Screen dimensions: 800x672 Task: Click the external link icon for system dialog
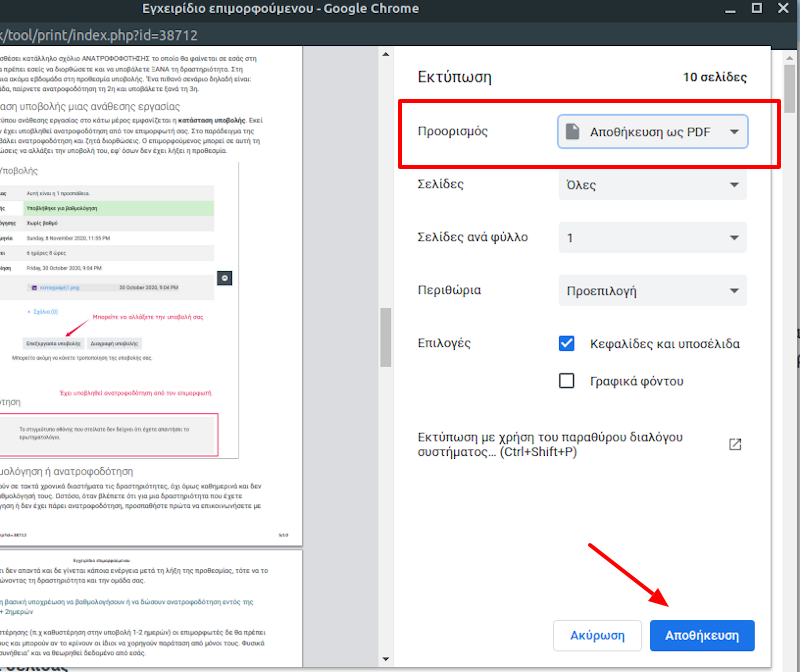tap(735, 444)
